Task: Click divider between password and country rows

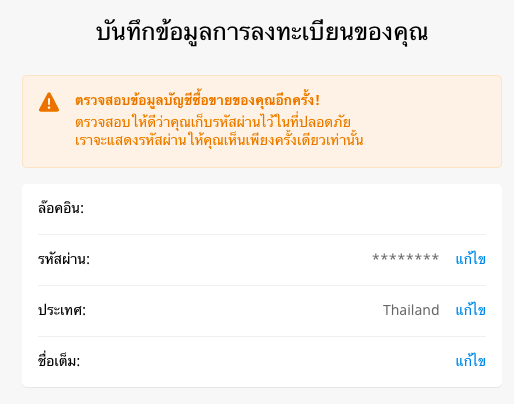Action: [x=262, y=285]
